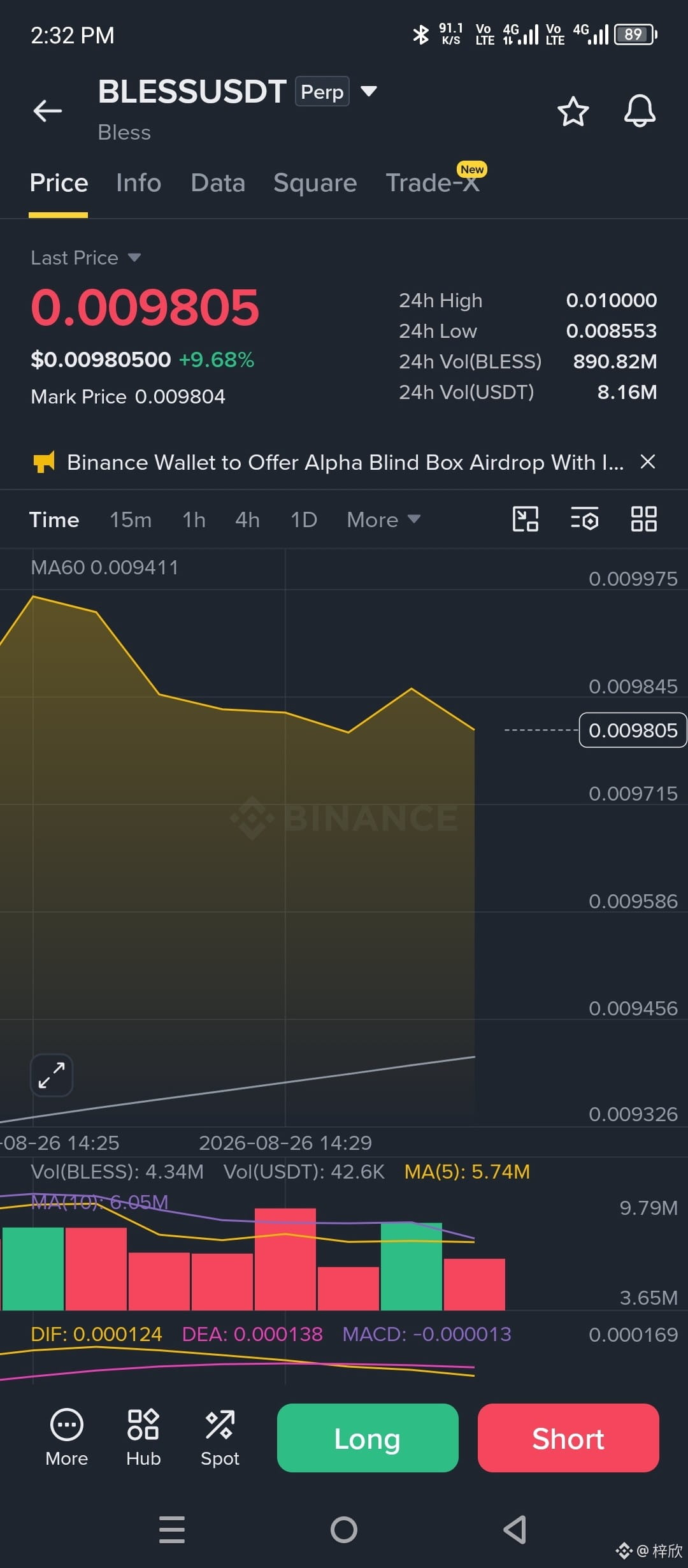688x1568 pixels.
Task: Open chart indicator settings icon
Action: coord(584,519)
